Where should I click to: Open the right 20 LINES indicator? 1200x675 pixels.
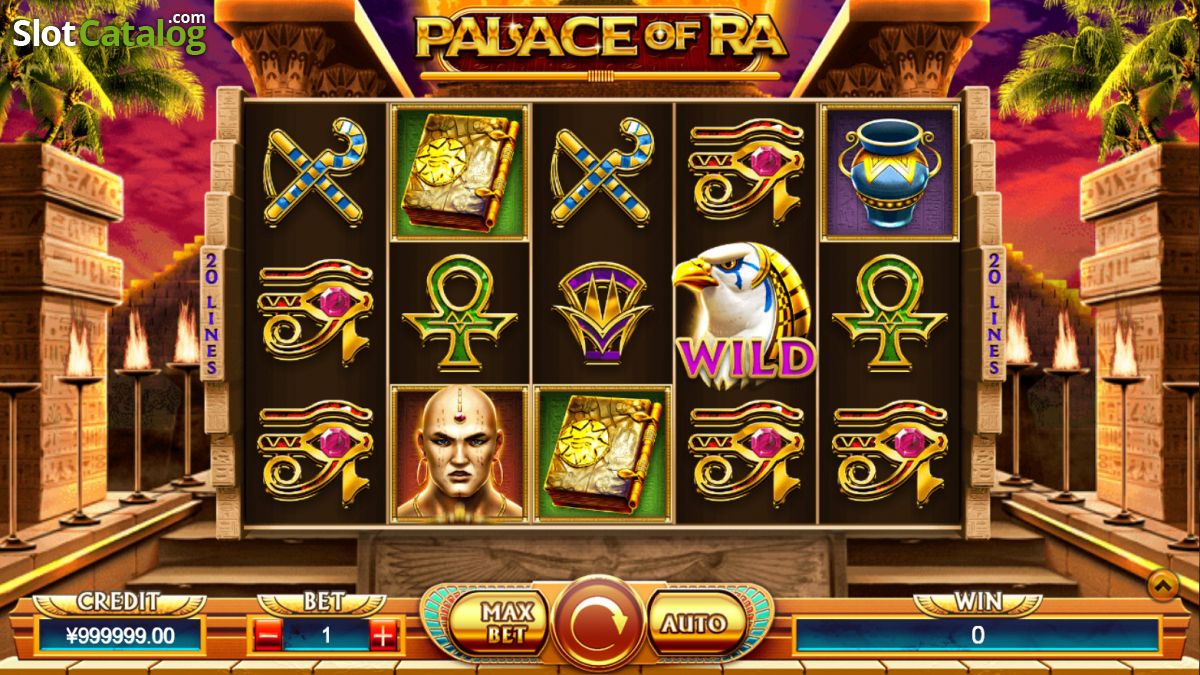(993, 313)
